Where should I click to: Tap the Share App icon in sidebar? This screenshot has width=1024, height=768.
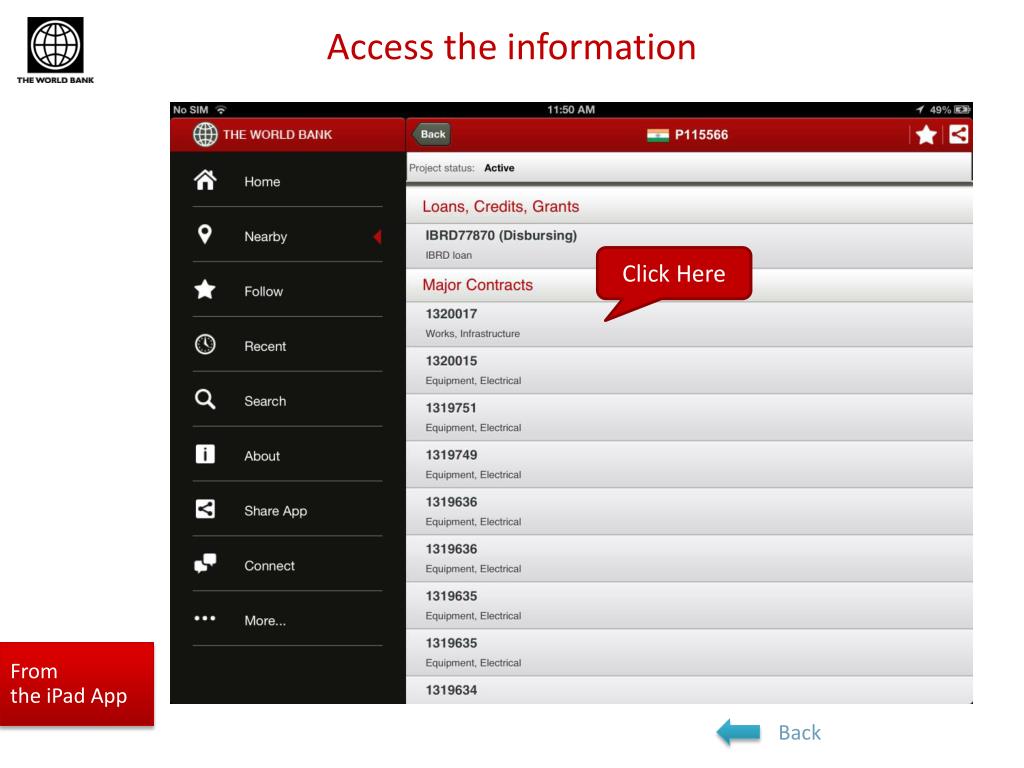[205, 509]
